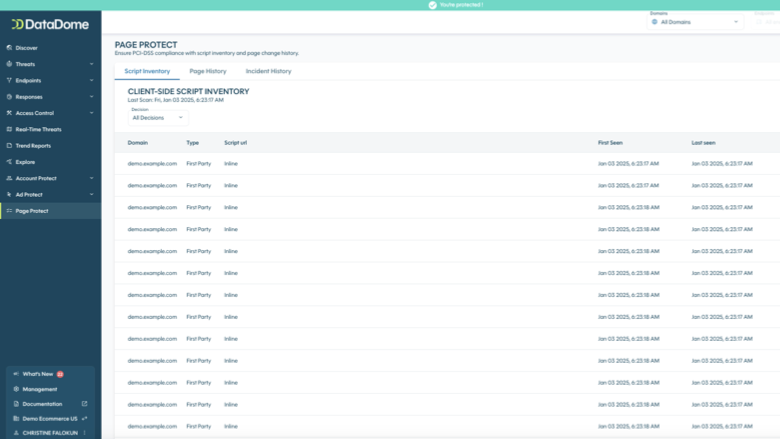Click the What's New 22 notification badge

60,374
